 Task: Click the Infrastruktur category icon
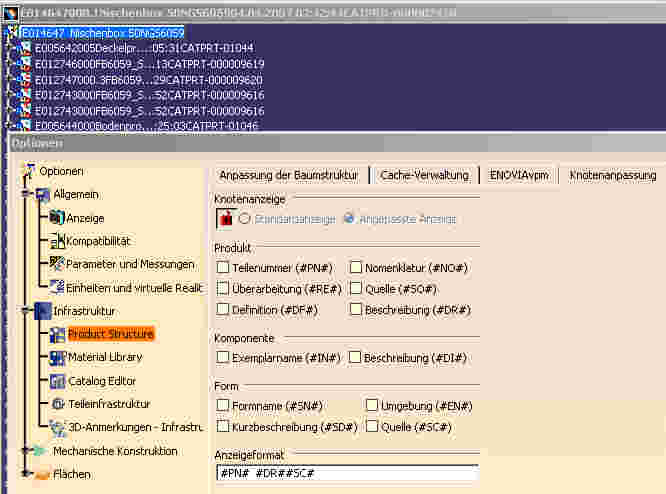[43, 311]
